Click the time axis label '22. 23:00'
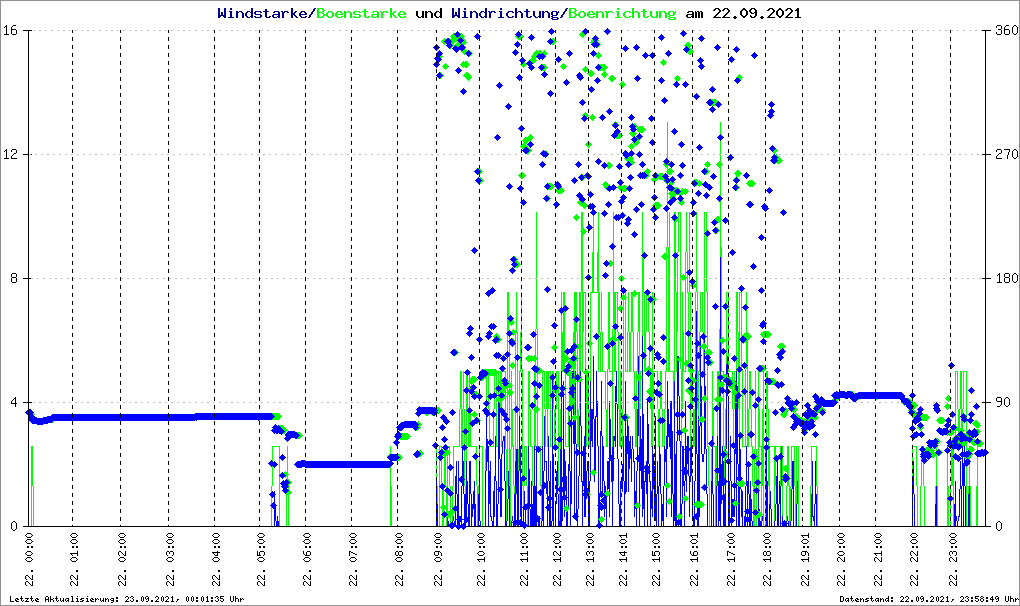The image size is (1020, 606). click(952, 560)
